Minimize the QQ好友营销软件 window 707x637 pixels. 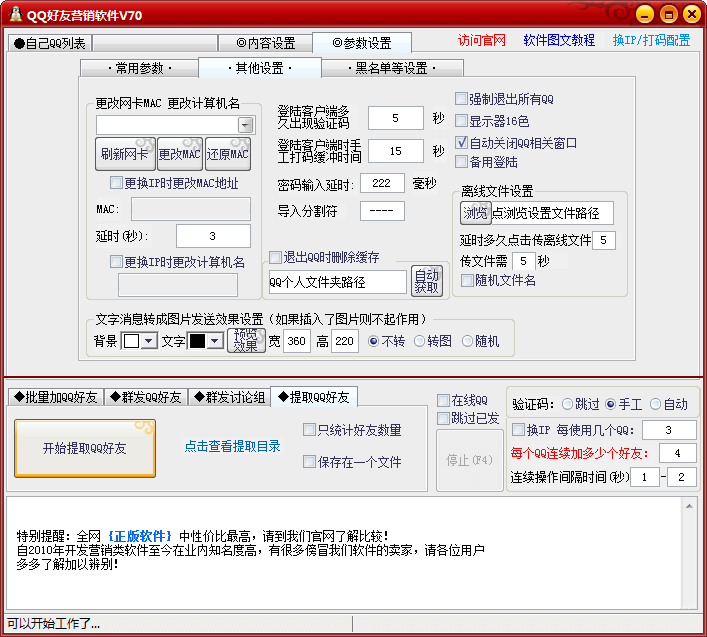coord(645,14)
